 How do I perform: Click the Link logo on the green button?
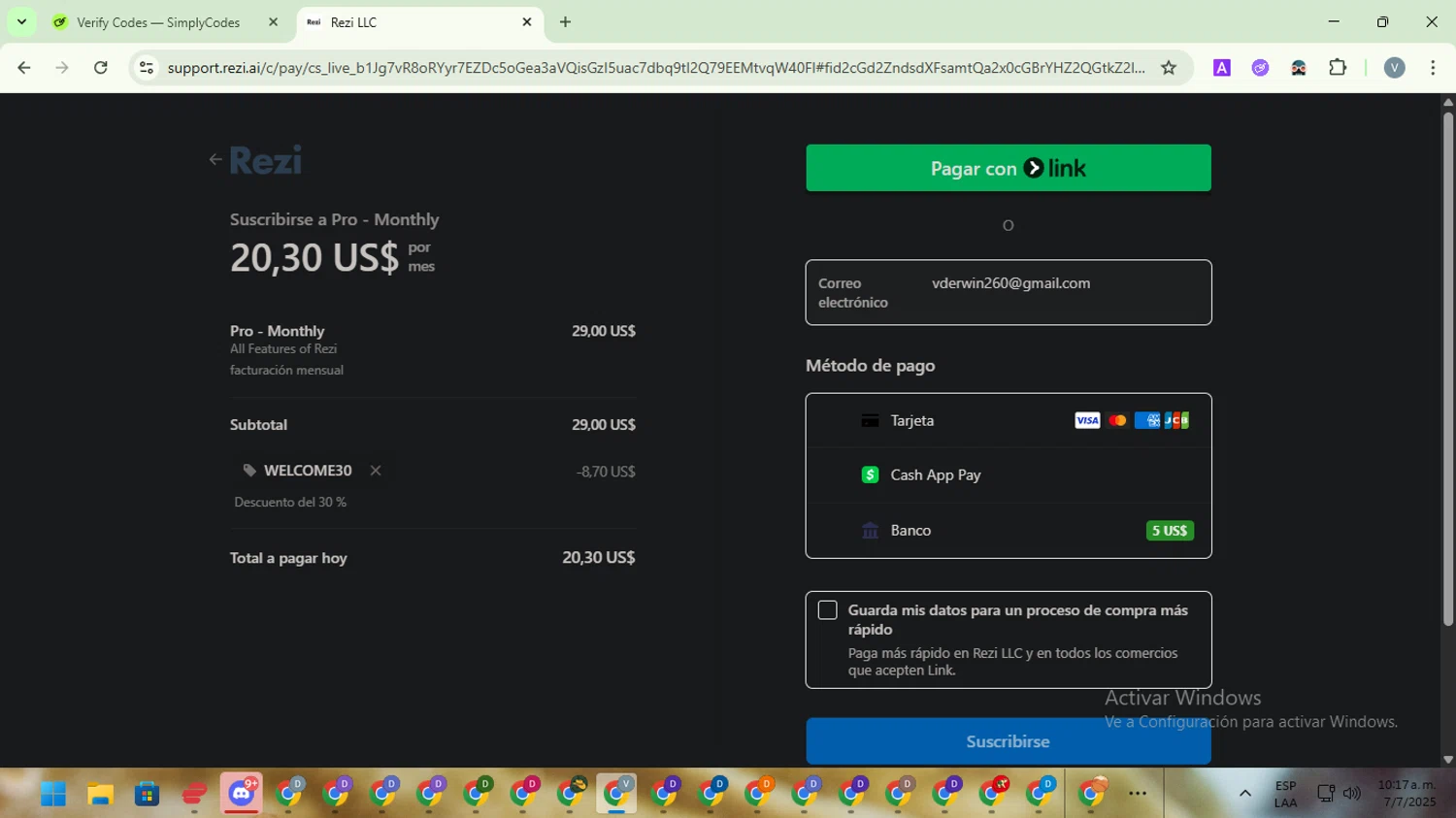point(1055,168)
